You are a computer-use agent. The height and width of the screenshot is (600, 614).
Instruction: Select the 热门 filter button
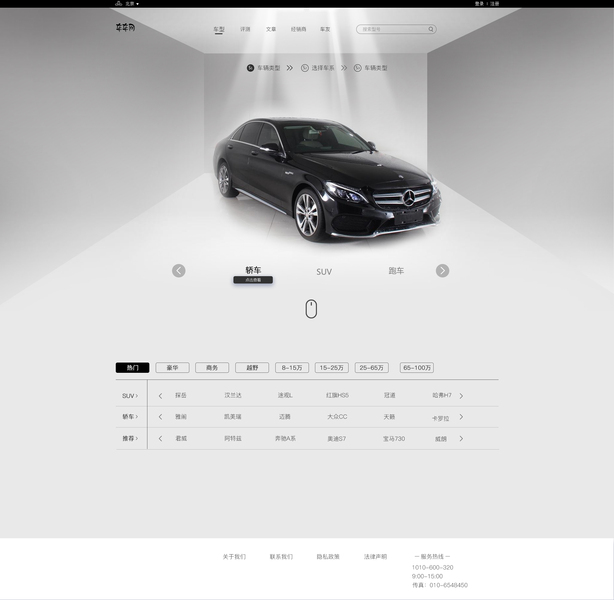click(132, 367)
